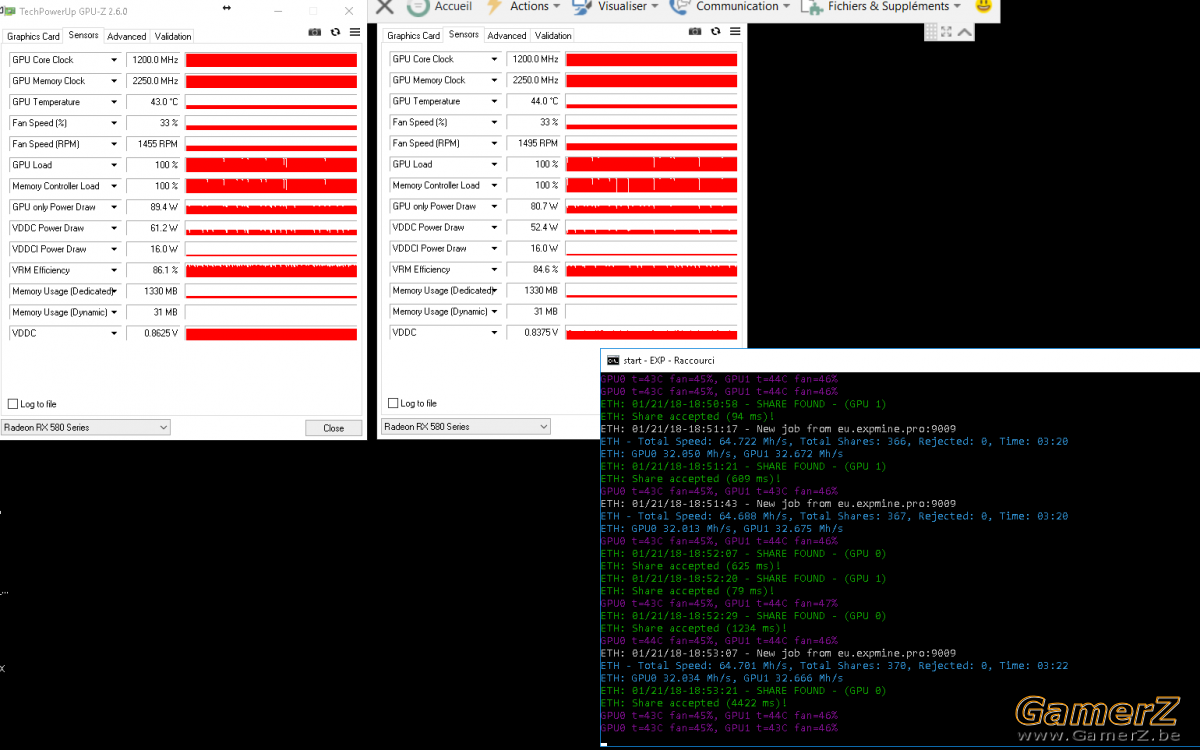Click the screenshot camera icon in left GPU-Z window
This screenshot has width=1200, height=750.
pyautogui.click(x=315, y=33)
